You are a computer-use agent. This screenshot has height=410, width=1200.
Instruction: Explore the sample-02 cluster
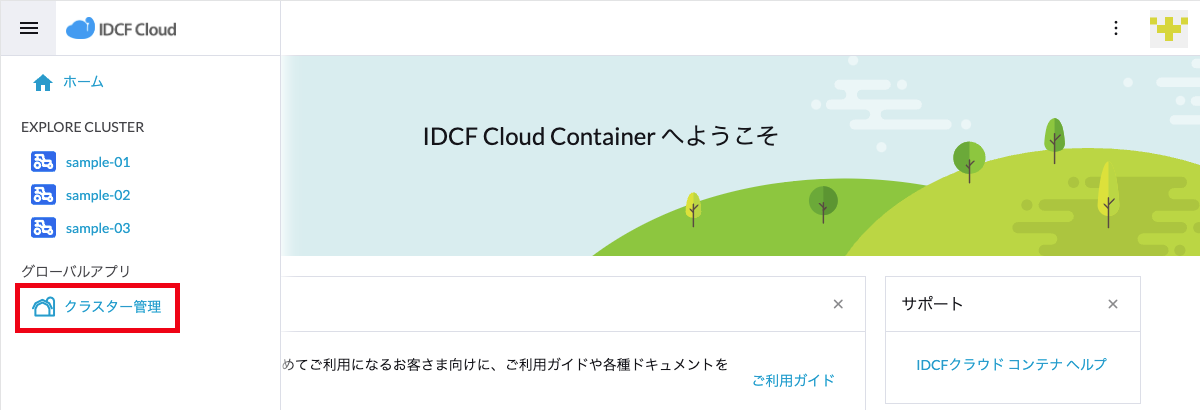[98, 195]
